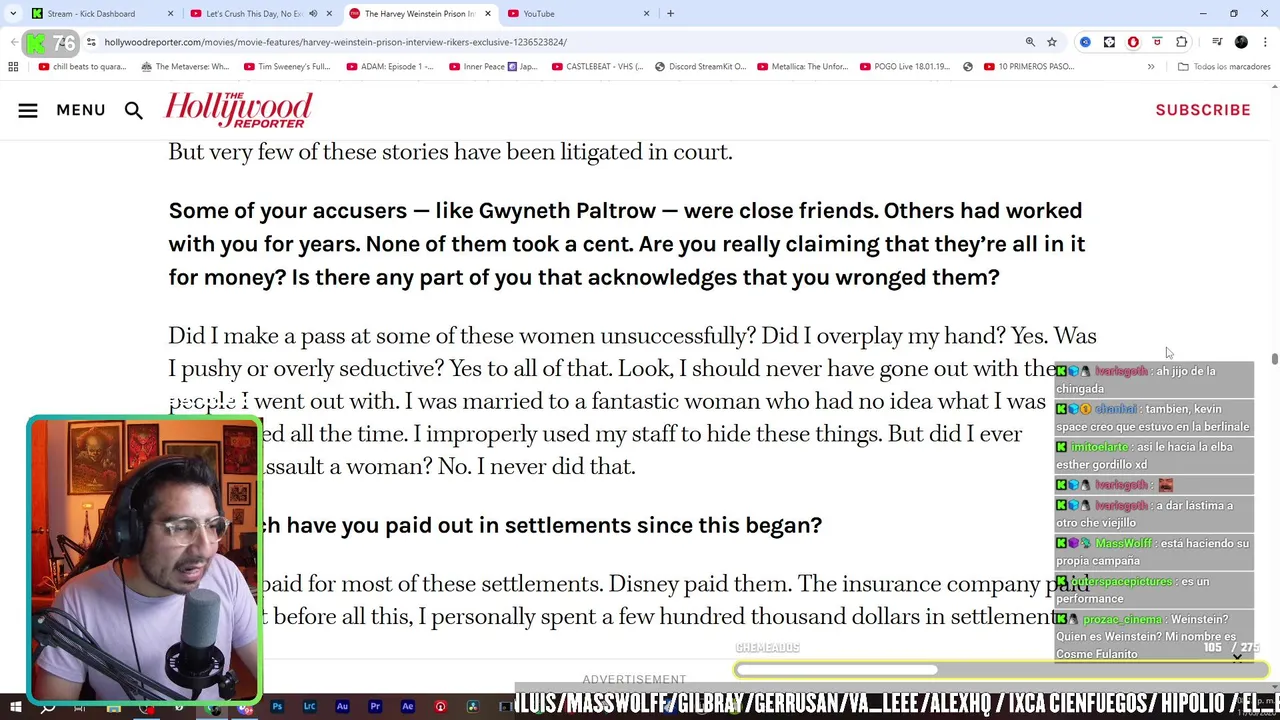
Task: Open the zoom magnifier in address bar
Action: coord(1030,42)
